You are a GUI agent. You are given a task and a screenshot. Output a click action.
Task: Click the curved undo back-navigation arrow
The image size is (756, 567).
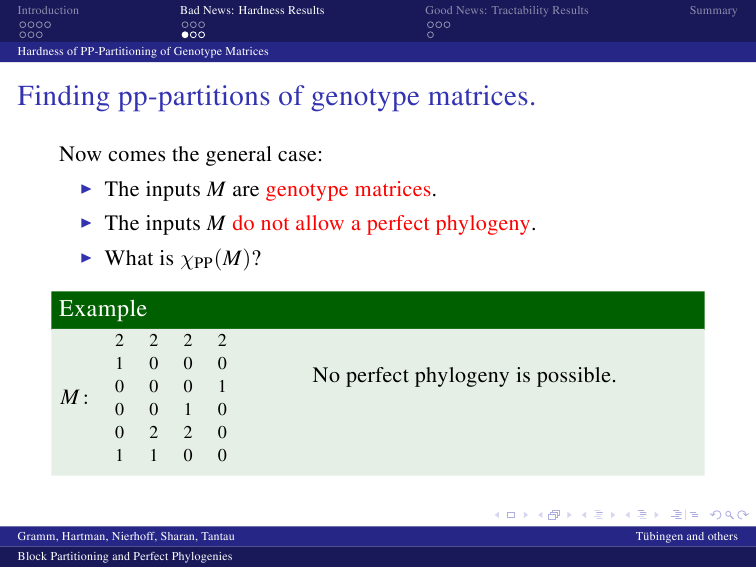[716, 515]
